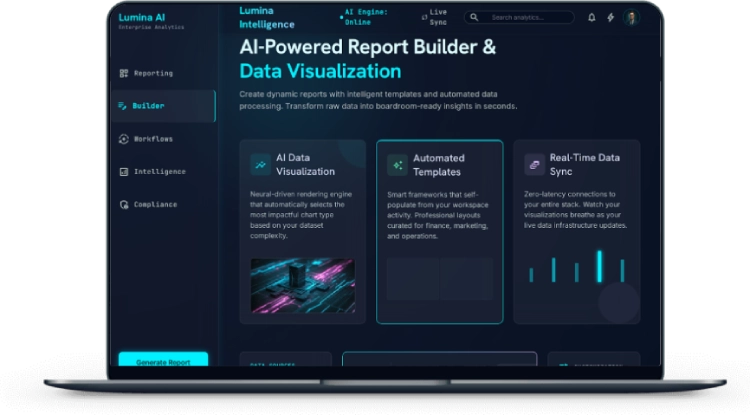Click the Enterprise Analytics subtitle

coord(151,27)
